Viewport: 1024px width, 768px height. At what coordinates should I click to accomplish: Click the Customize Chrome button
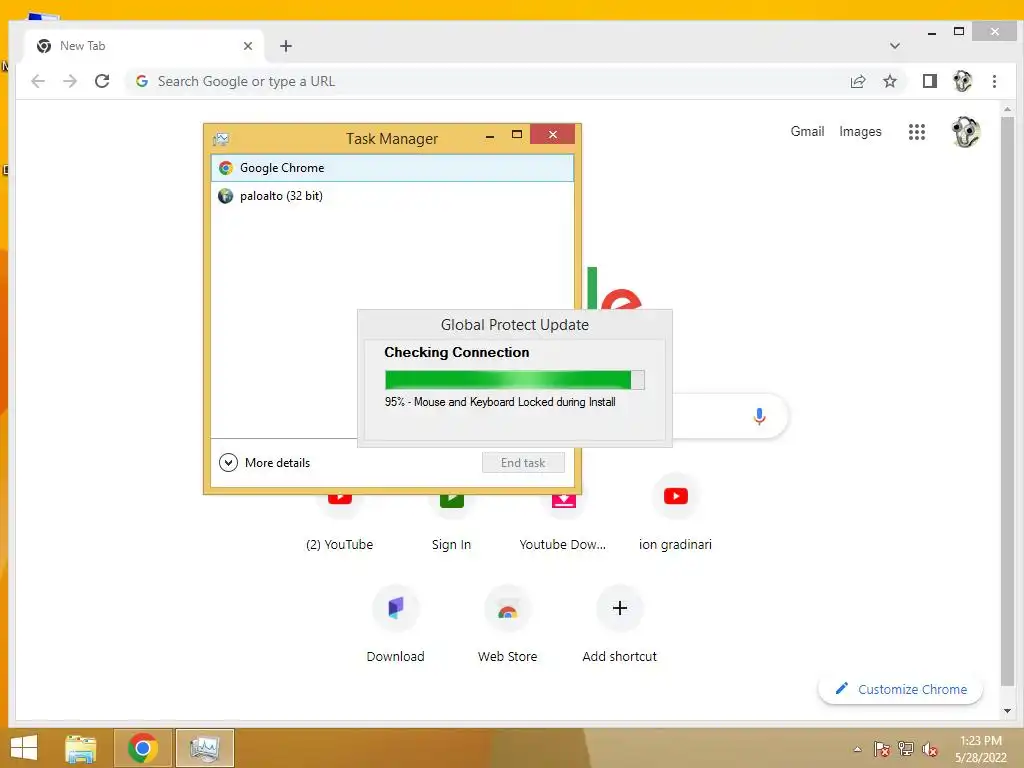[900, 689]
